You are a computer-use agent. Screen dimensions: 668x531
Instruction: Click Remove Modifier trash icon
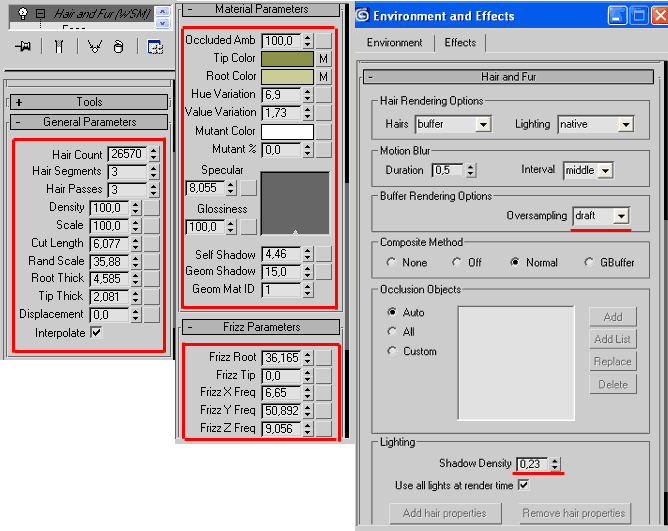(118, 46)
